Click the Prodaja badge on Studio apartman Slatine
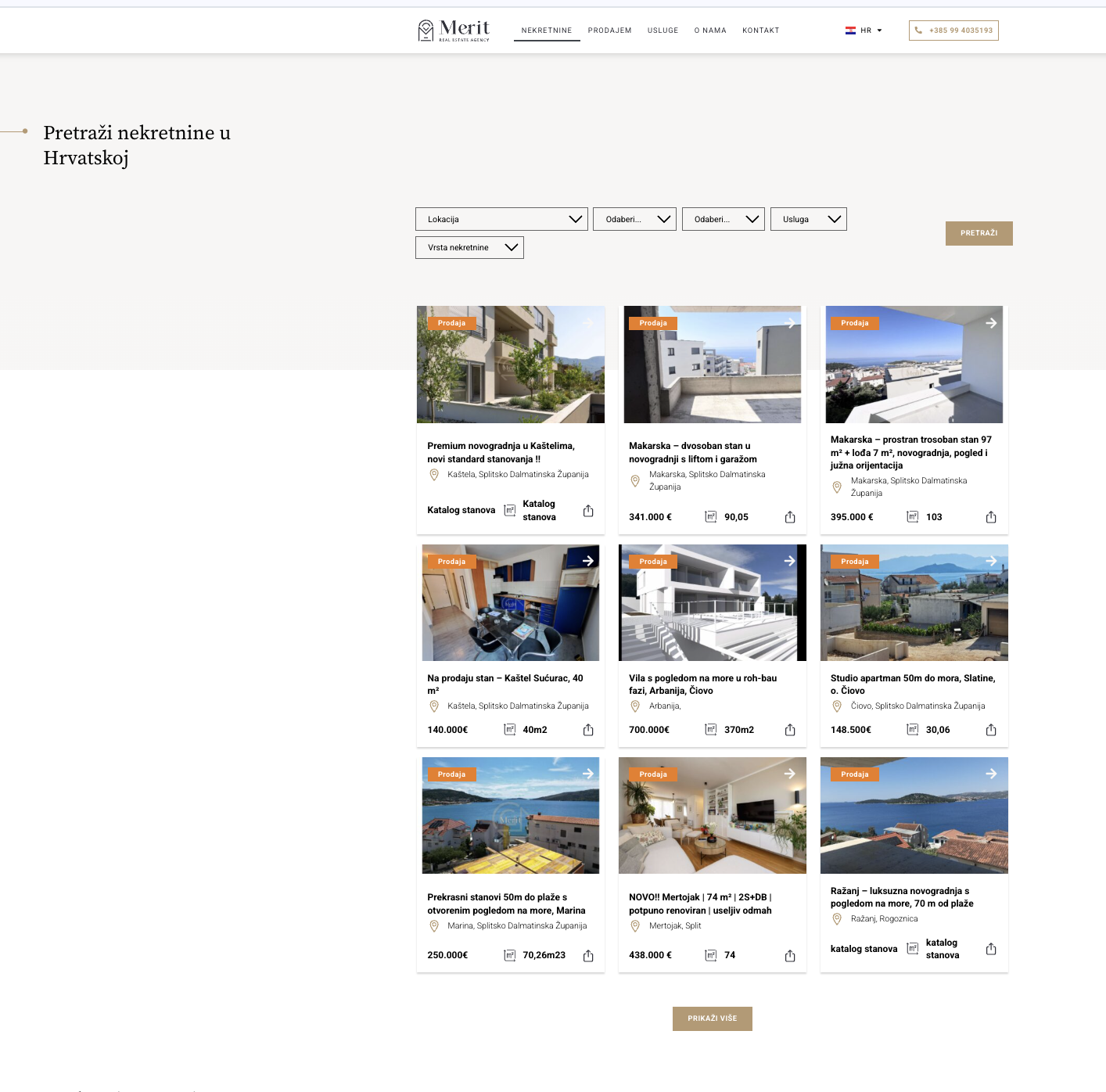Image resolution: width=1106 pixels, height=1092 pixels. [x=855, y=562]
